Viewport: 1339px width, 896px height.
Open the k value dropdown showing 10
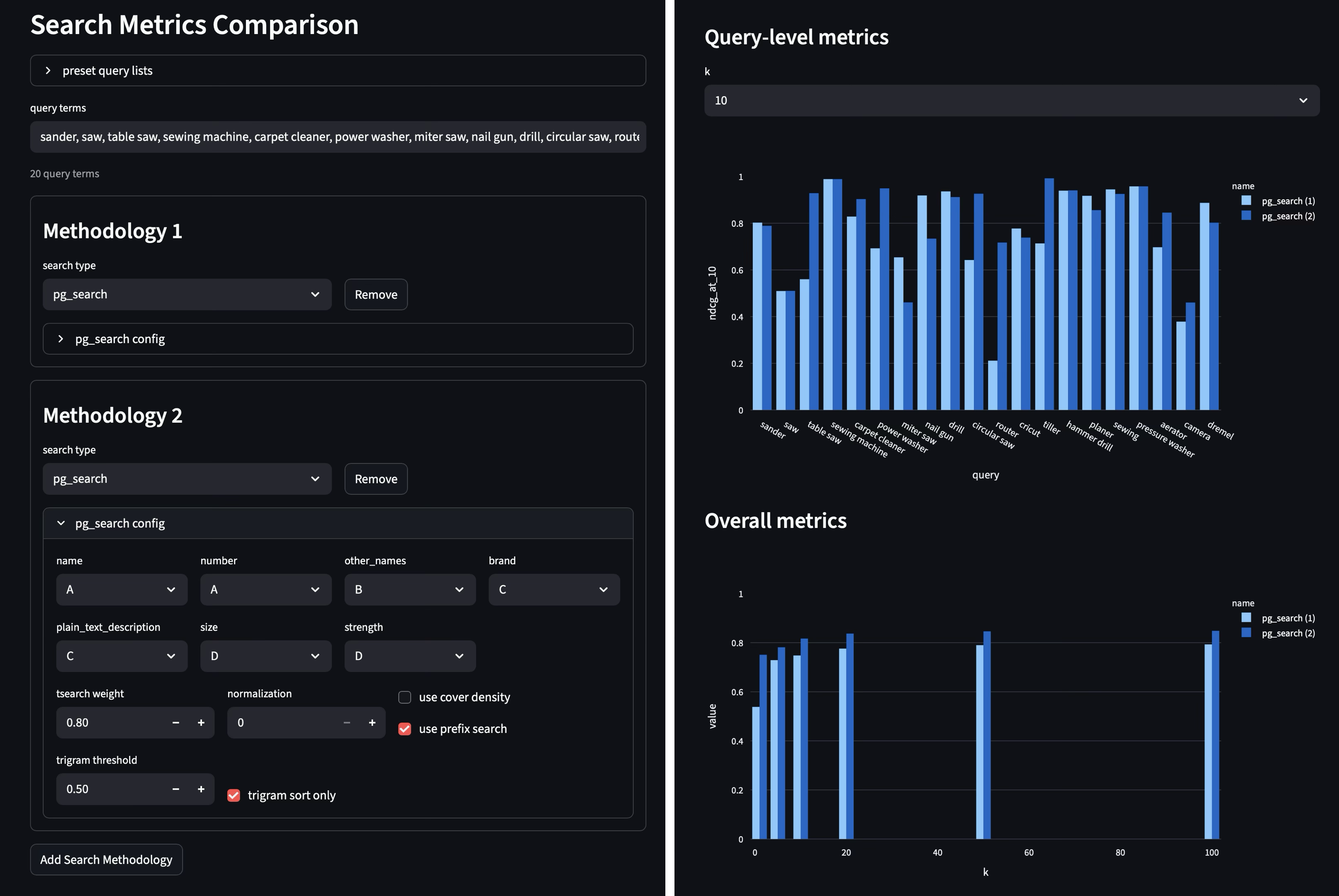click(1011, 100)
